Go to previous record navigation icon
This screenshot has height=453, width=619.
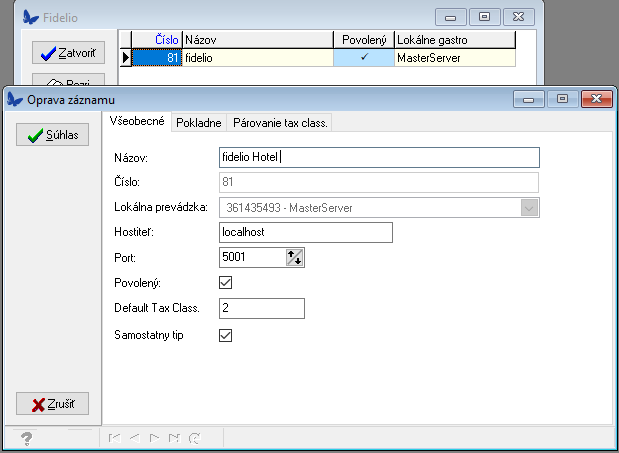coord(135,438)
